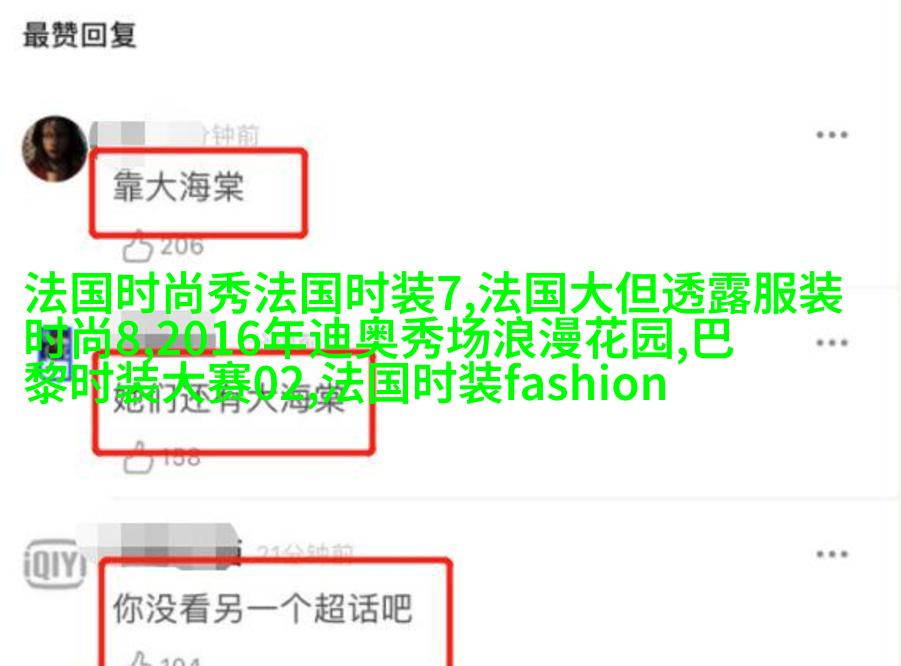Viewport: 901px width, 666px height.
Task: Click blurred username of first commenter
Action: tap(147, 134)
